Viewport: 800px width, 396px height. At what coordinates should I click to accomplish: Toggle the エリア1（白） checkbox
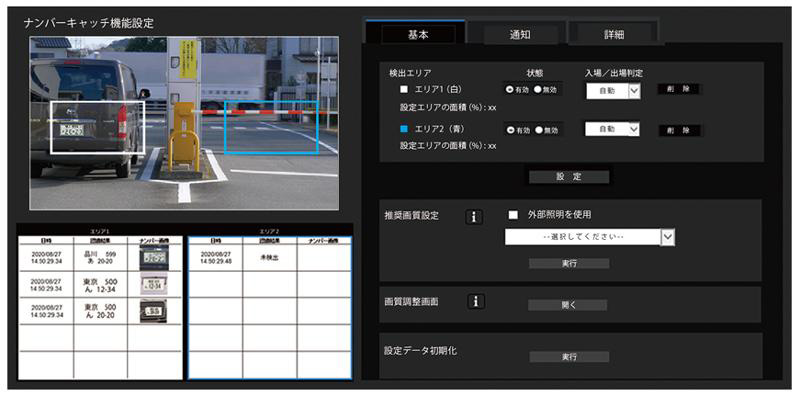(x=404, y=89)
